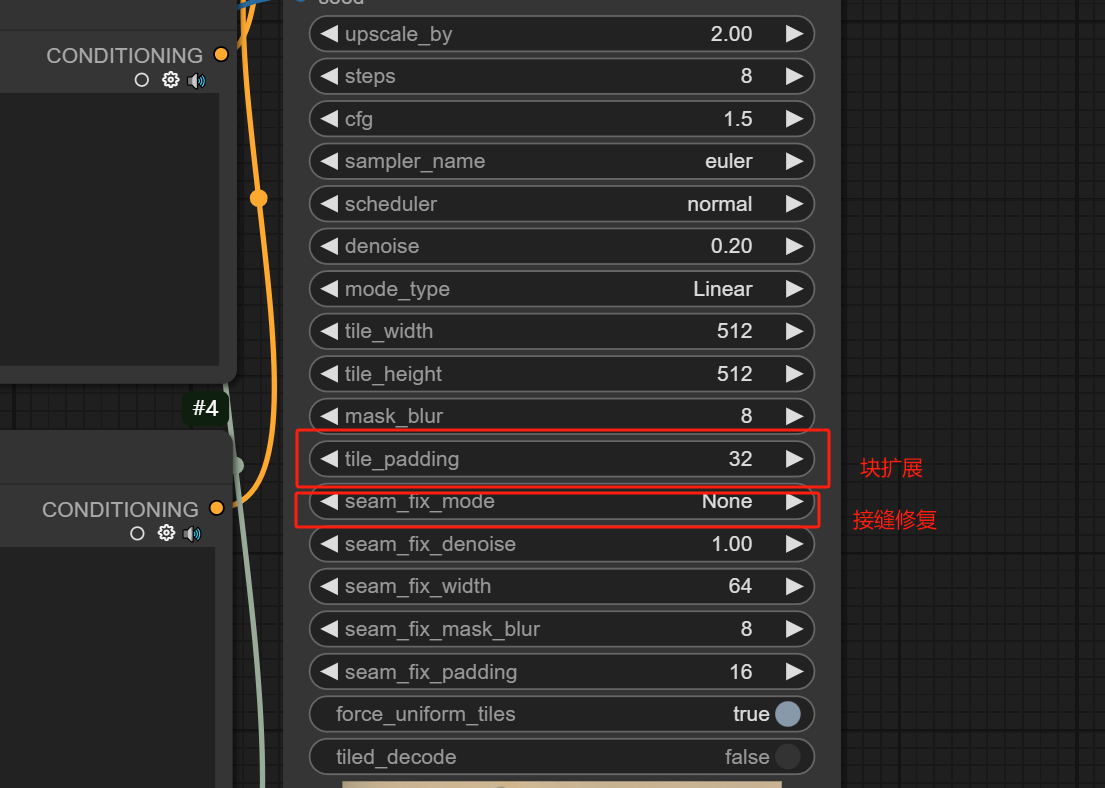Viewport: 1105px width, 788px height.
Task: Increase steps with the right arrow
Action: point(794,76)
